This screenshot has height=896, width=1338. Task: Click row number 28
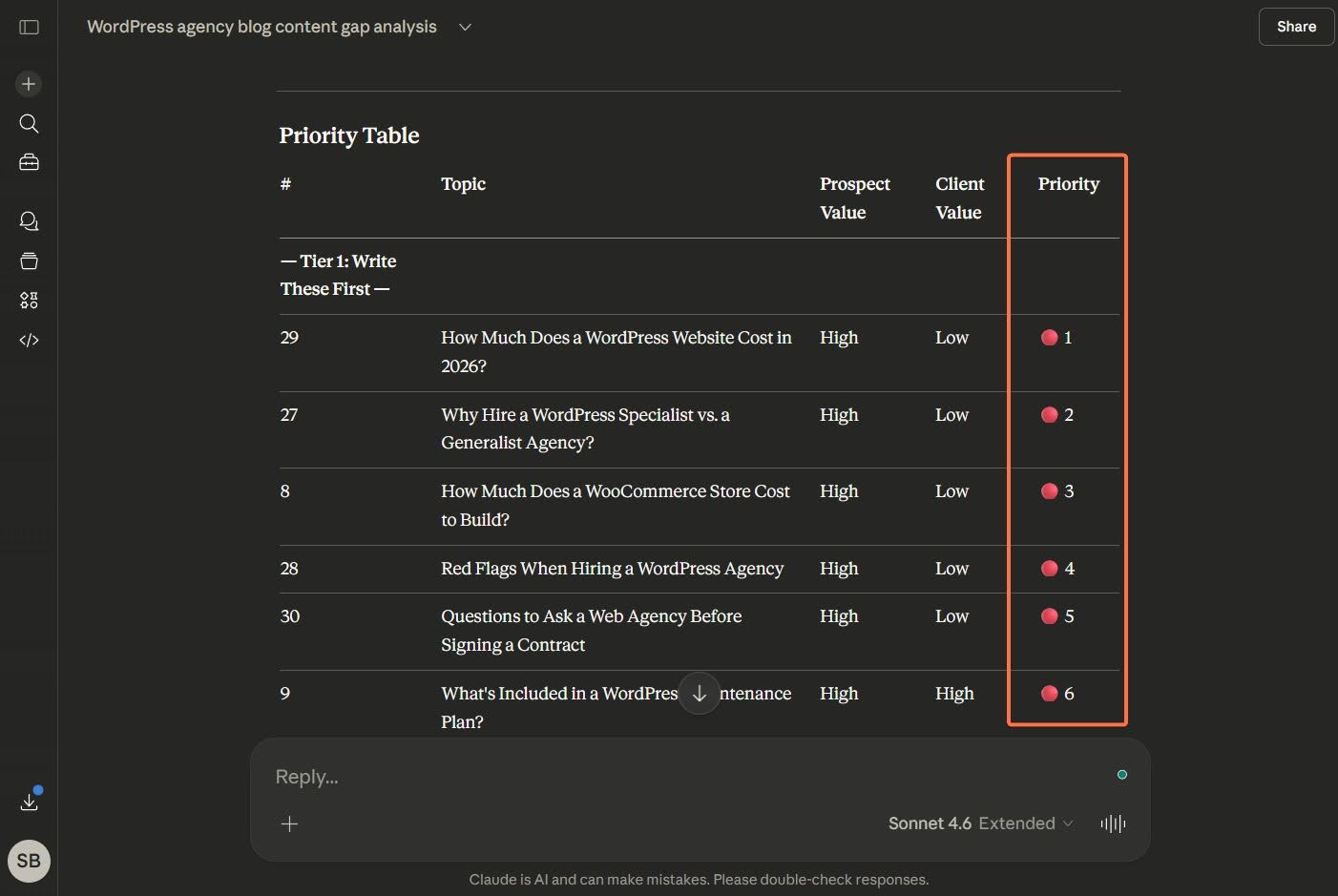coord(289,569)
